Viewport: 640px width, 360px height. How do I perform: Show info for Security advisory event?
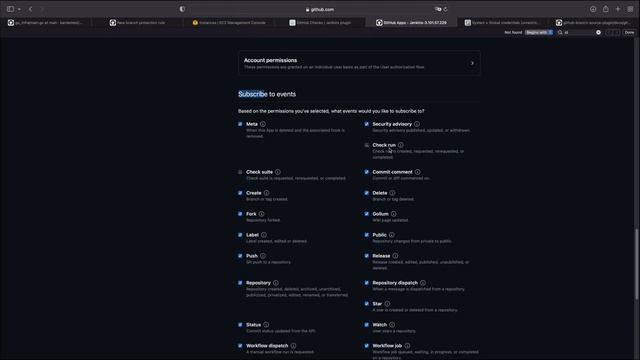(417, 124)
